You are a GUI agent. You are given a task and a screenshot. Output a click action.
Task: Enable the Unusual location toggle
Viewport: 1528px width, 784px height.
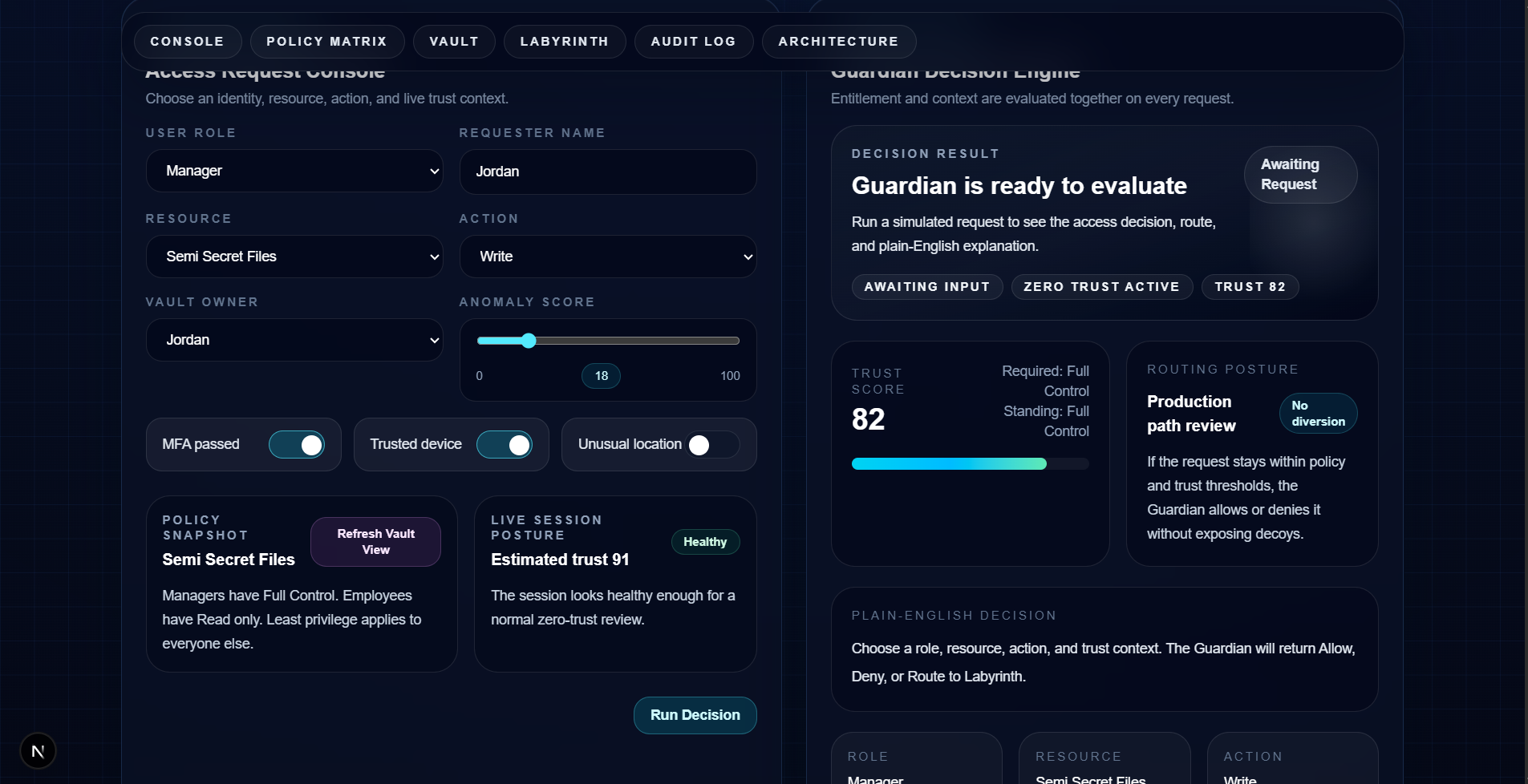700,444
